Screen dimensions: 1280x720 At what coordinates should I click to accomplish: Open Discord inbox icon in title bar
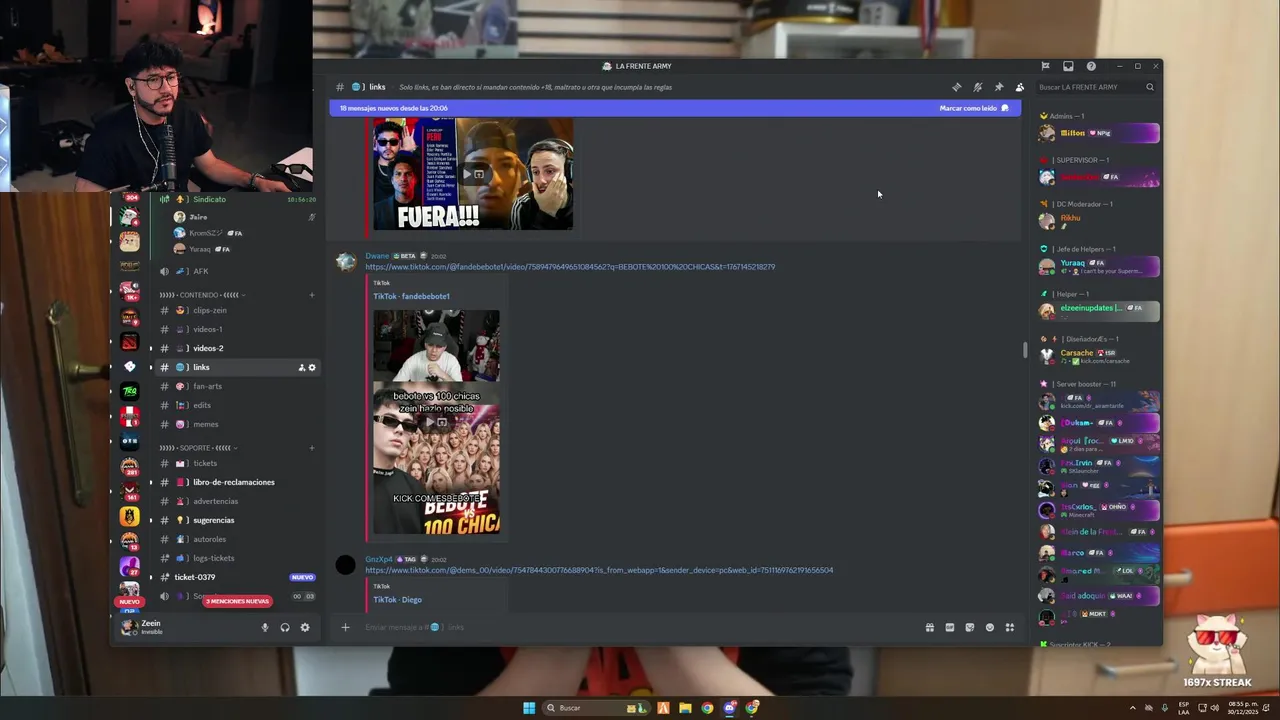1068,66
